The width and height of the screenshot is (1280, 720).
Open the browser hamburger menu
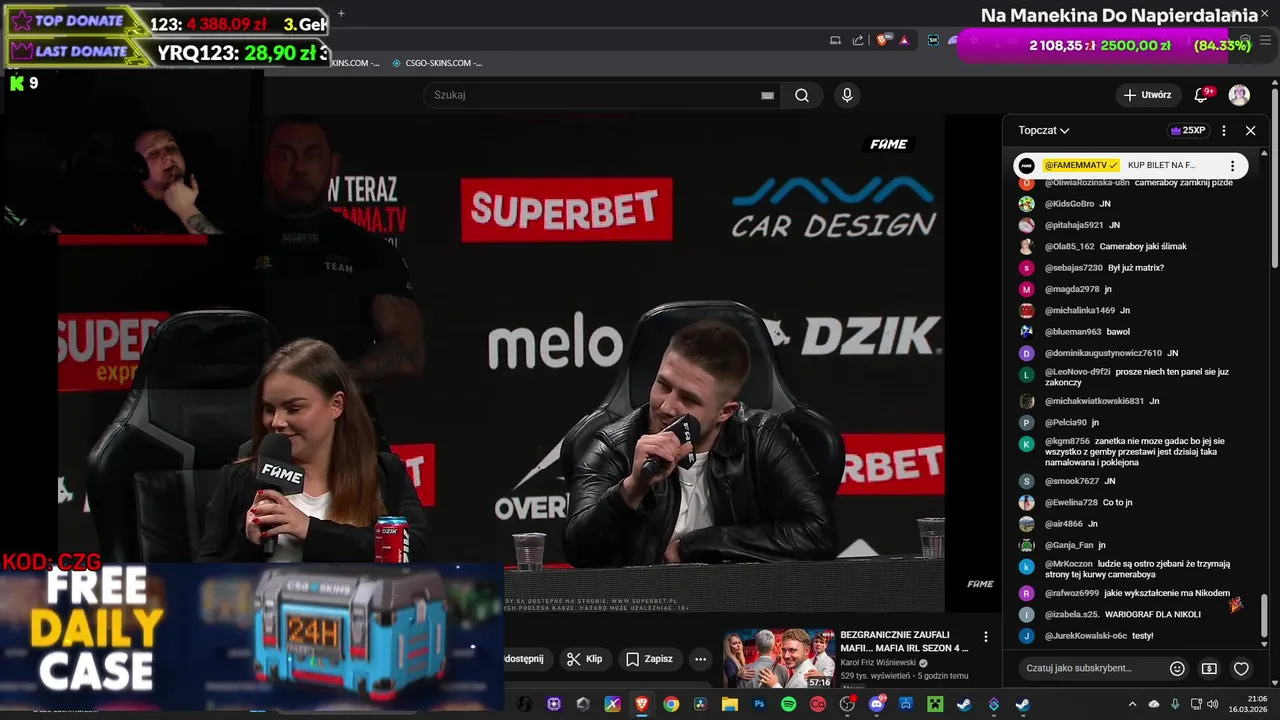1265,40
